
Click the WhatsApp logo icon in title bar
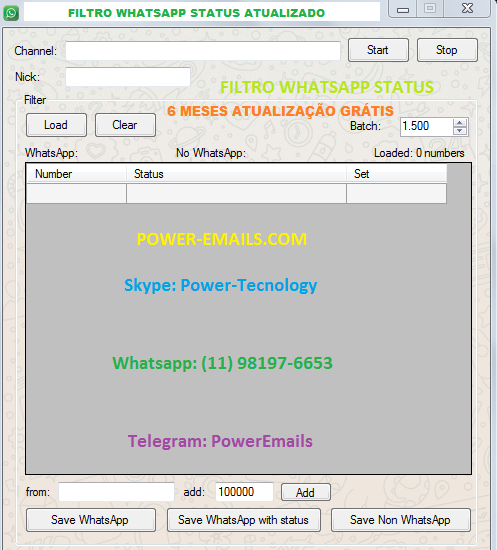click(x=11, y=13)
